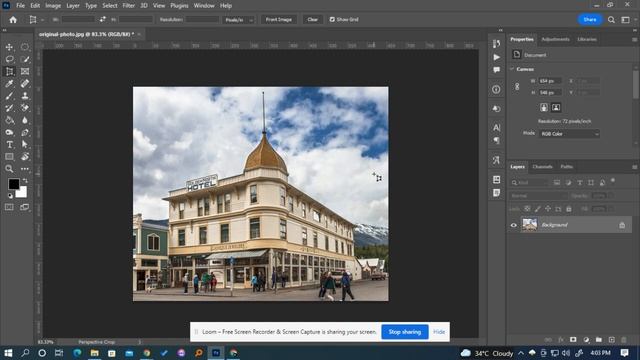640x360 pixels.
Task: Open the layer filter Kind dropdown
Action: pos(529,183)
